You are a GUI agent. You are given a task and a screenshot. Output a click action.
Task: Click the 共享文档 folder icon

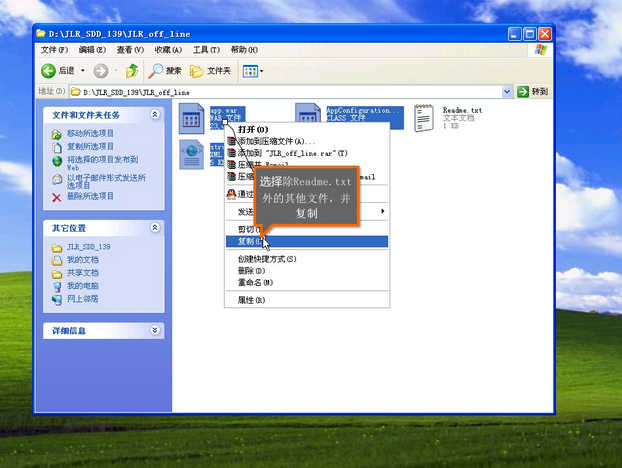tap(57, 274)
